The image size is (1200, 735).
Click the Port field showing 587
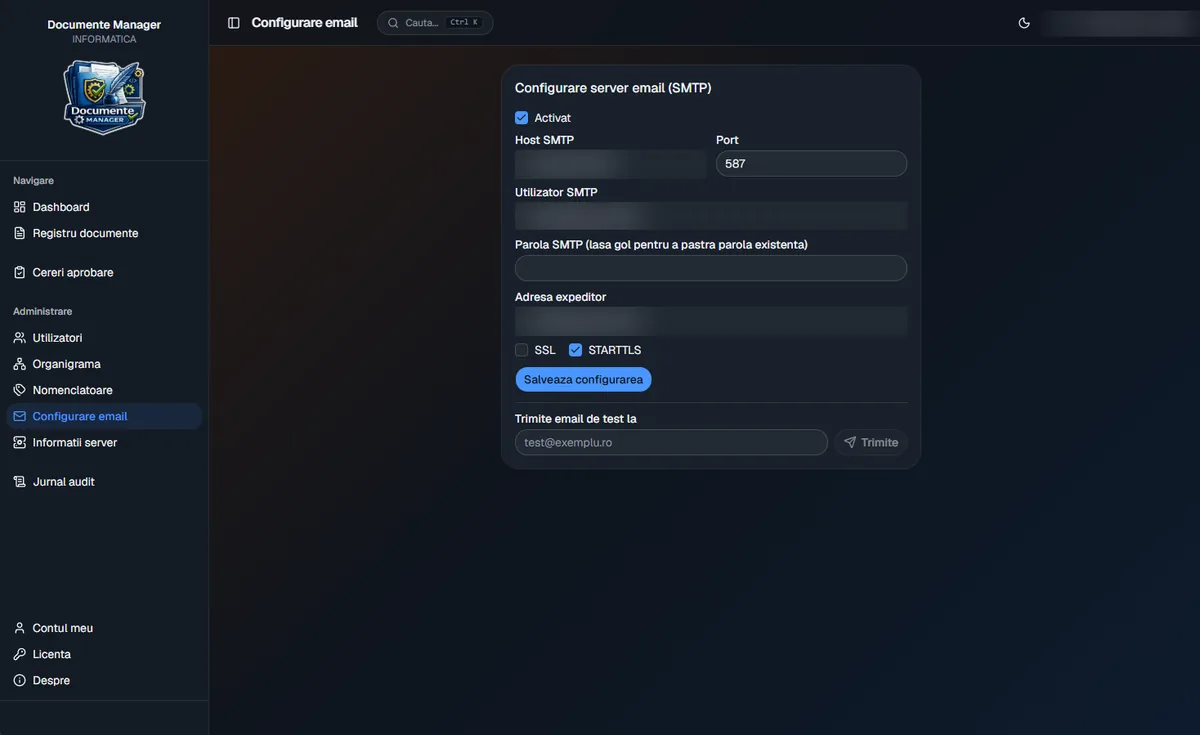[811, 164]
